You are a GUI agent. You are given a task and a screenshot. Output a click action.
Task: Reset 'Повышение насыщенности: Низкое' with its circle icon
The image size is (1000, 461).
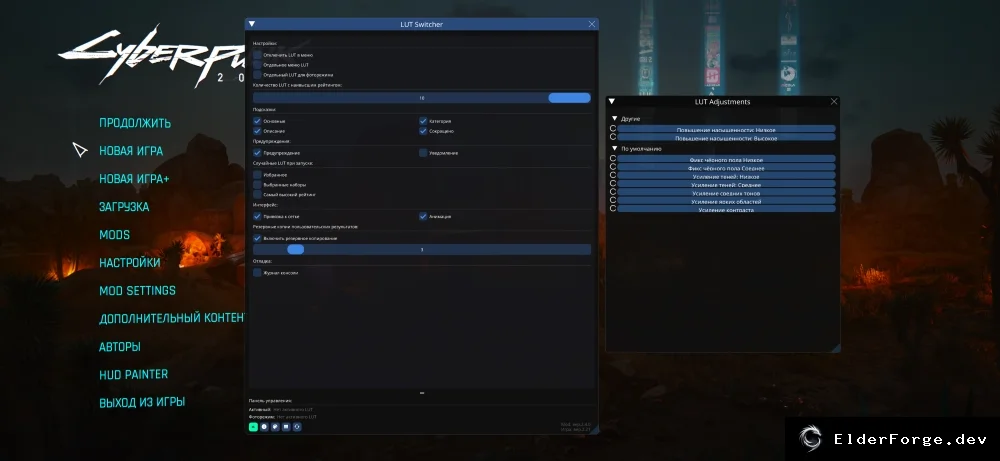click(613, 129)
